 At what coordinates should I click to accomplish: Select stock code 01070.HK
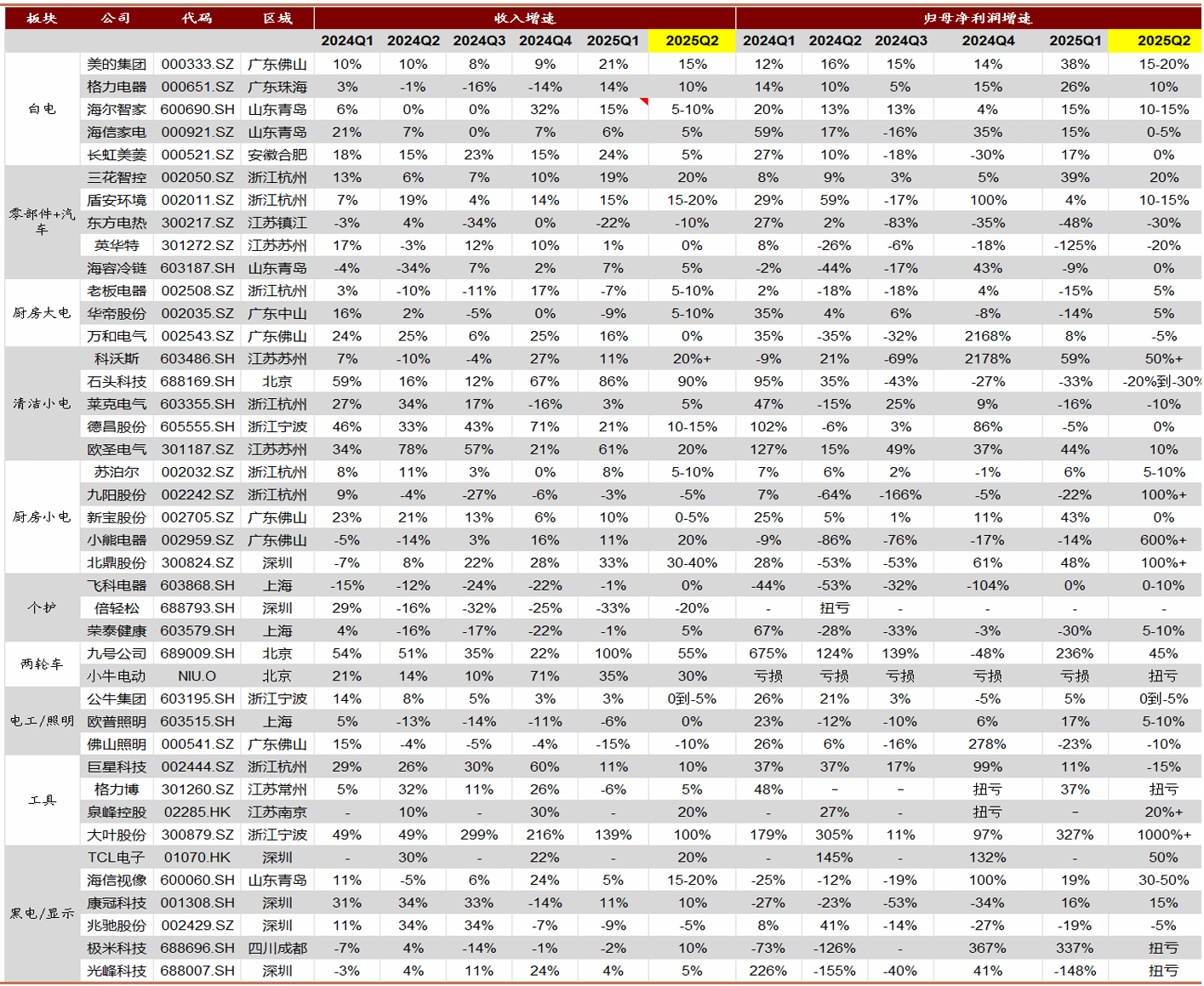coord(197,858)
